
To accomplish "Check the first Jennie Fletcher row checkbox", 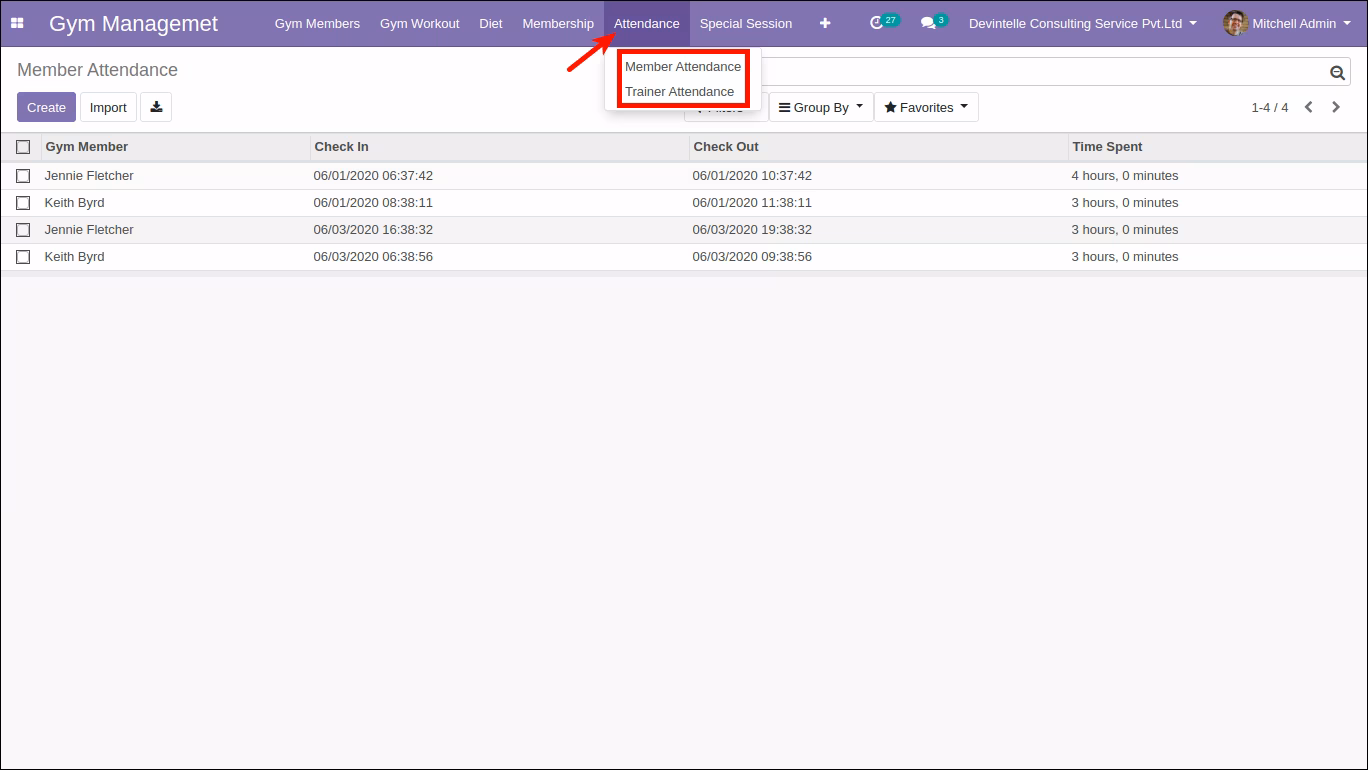I will (23, 176).
